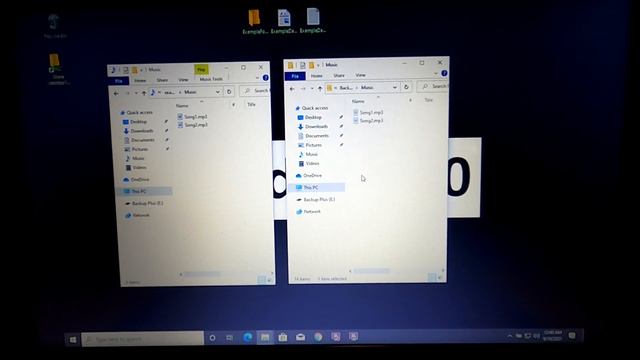Click horizontal scrollbar in Music Tools window

pyautogui.click(x=202, y=274)
